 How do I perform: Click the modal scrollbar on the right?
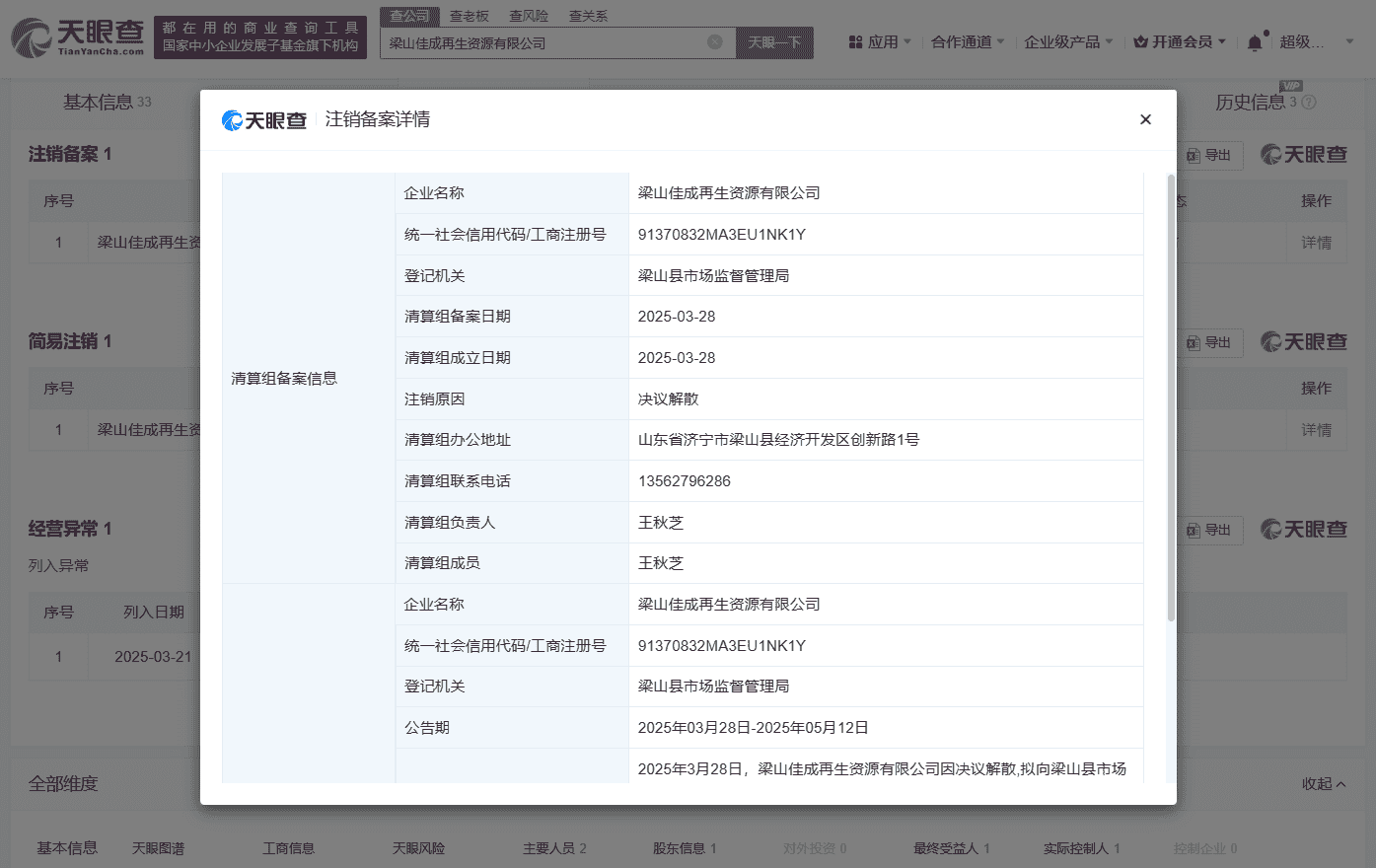[x=1168, y=395]
